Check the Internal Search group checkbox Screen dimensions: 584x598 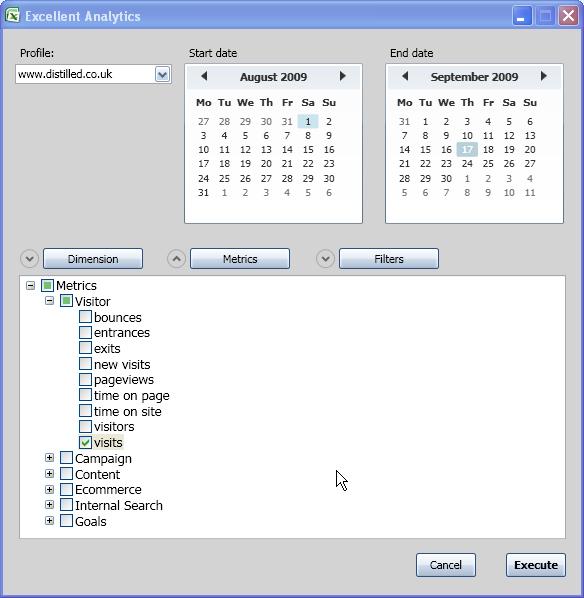(66, 505)
